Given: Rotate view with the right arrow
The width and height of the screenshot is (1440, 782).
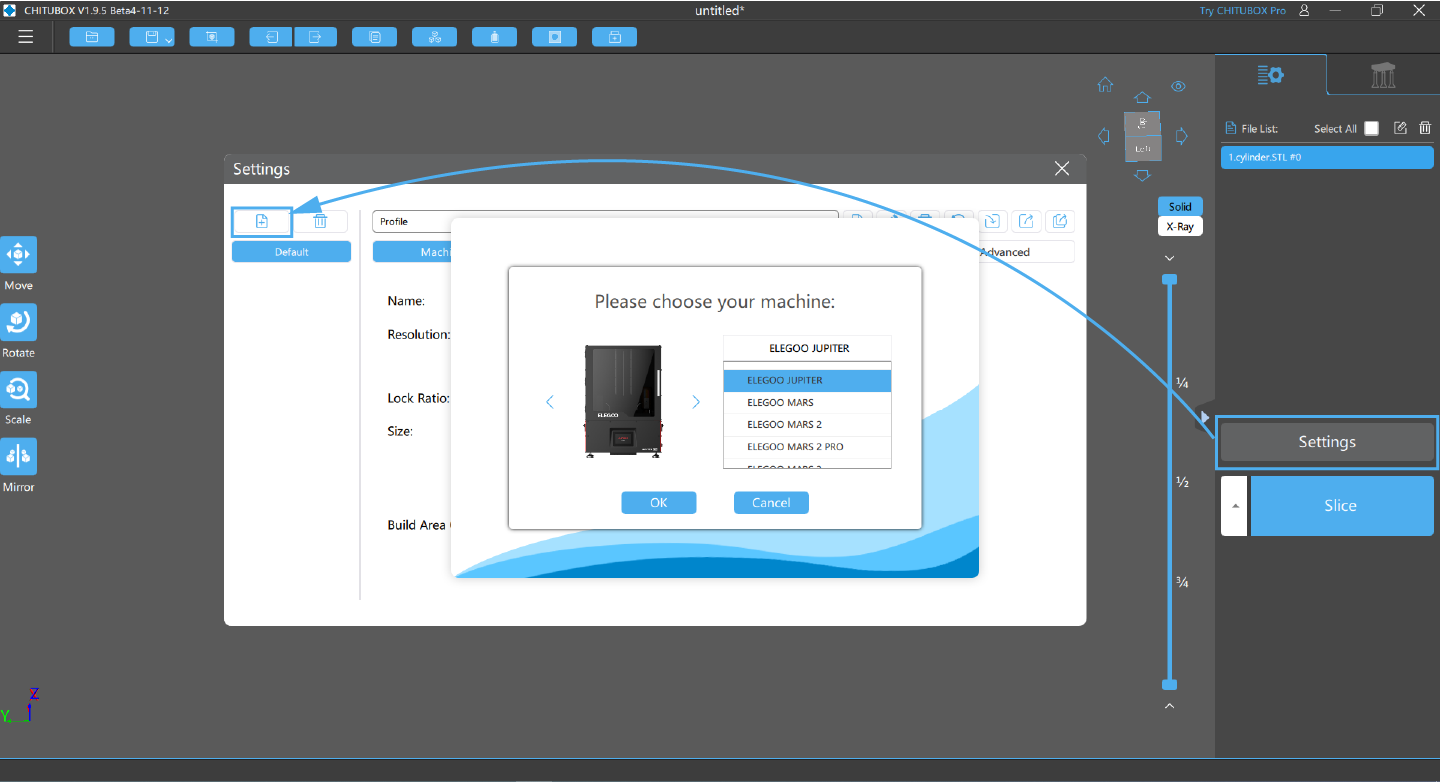Looking at the screenshot, I should click(1181, 135).
